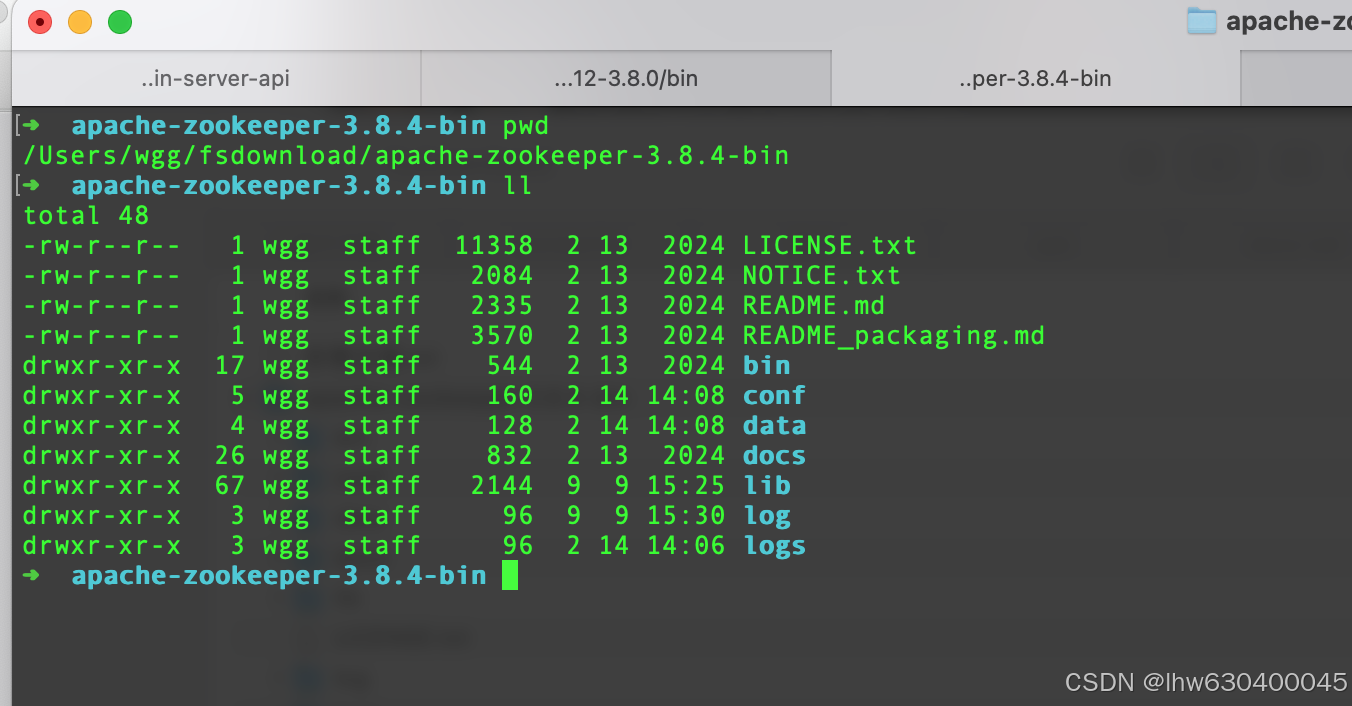Image resolution: width=1352 pixels, height=706 pixels.
Task: Click the data directory name
Action: (x=774, y=426)
